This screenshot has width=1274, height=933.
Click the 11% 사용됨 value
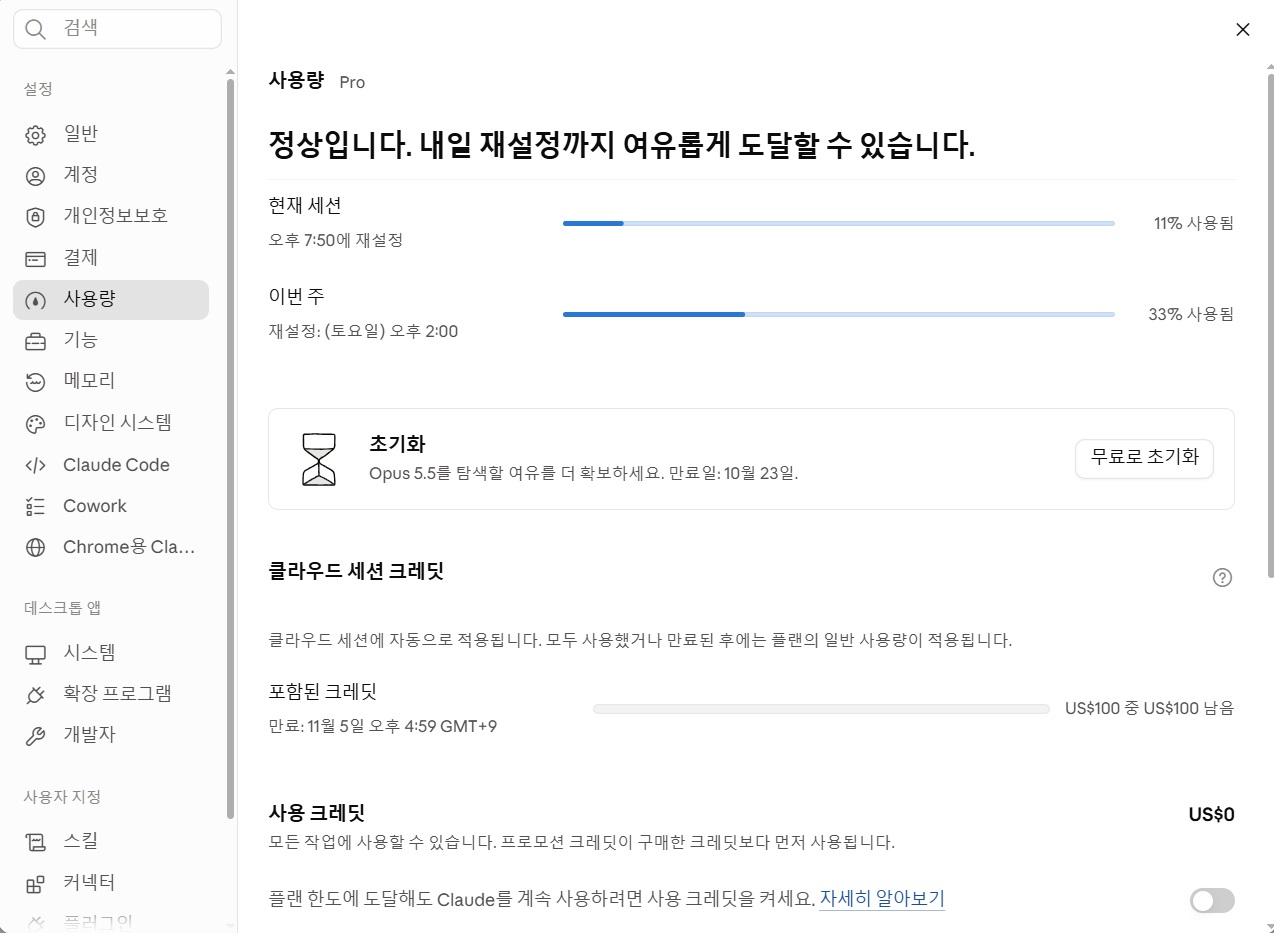[1194, 223]
